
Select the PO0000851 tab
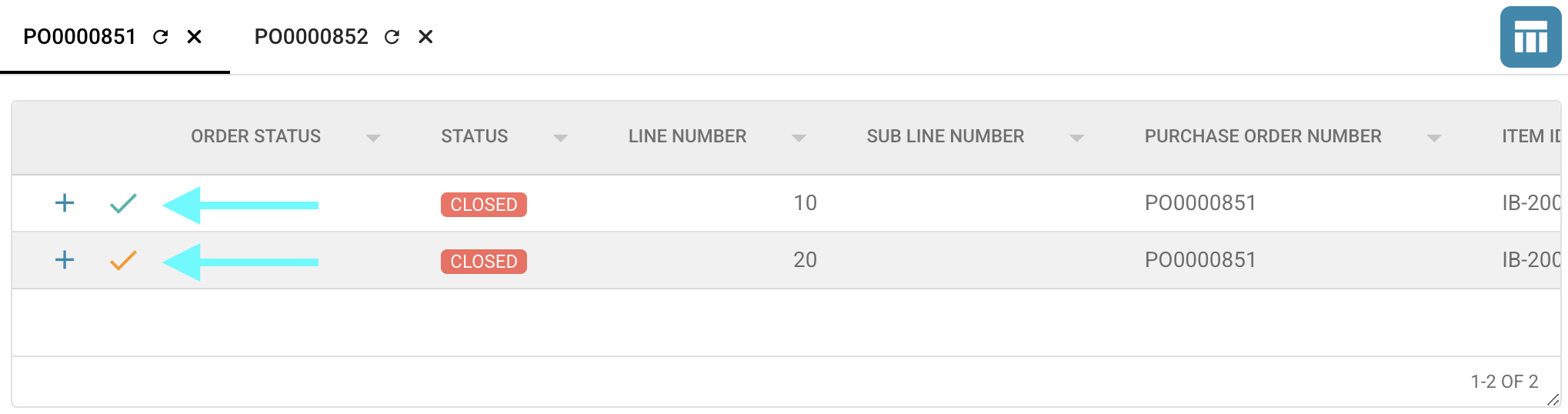coord(79,37)
